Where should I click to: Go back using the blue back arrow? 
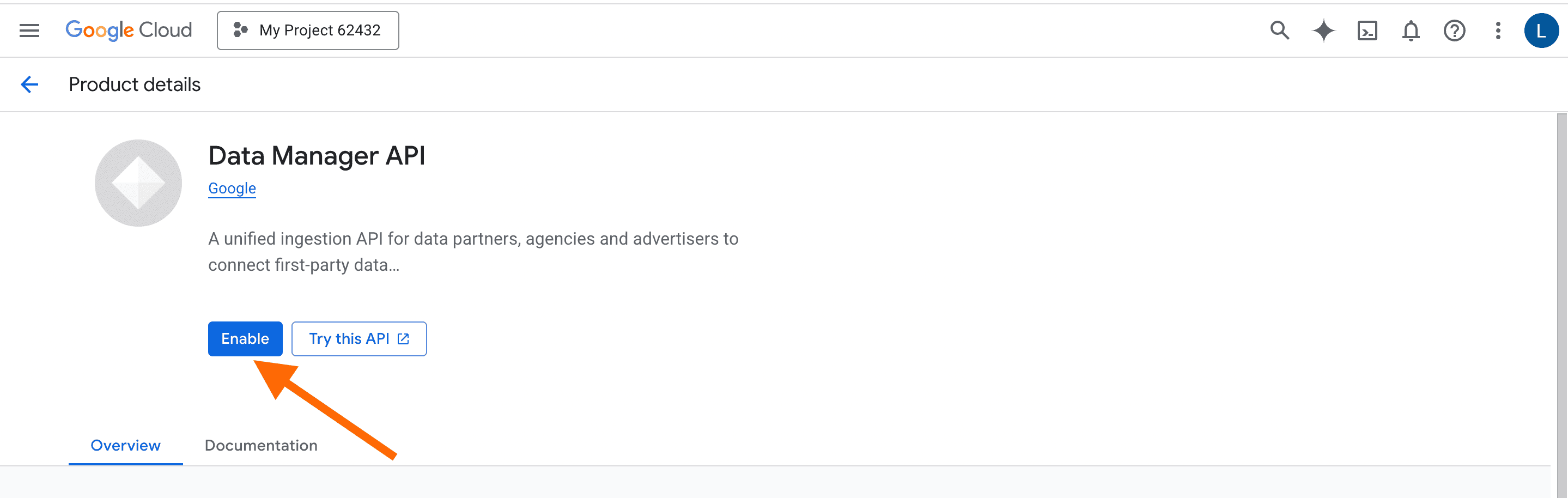[x=29, y=84]
